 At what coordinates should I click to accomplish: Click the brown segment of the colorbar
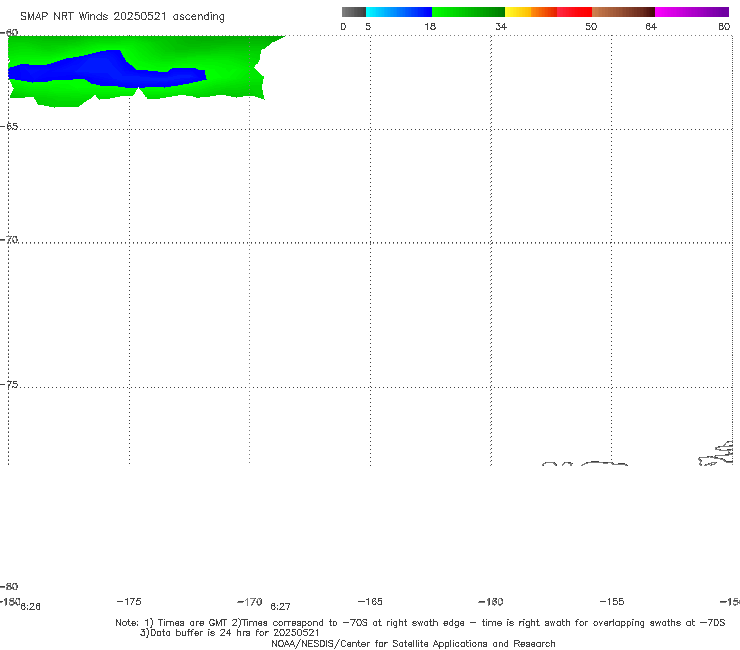623,12
